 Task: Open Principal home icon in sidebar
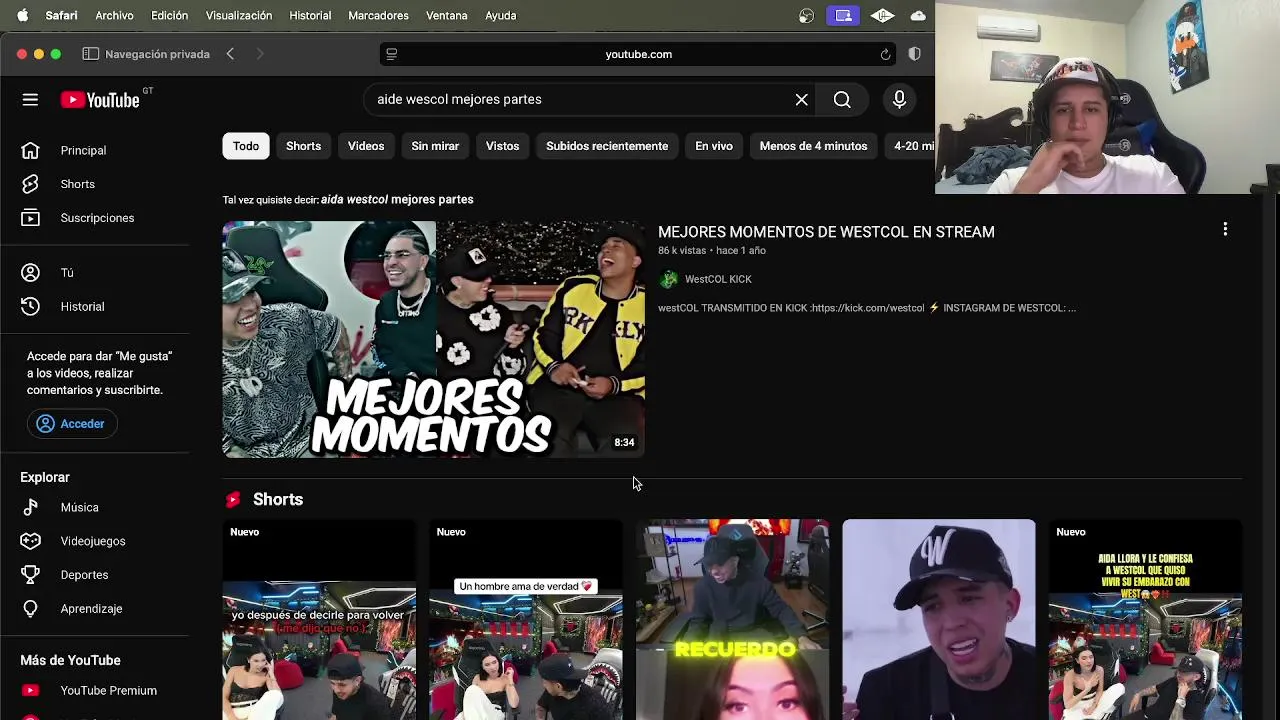point(30,150)
